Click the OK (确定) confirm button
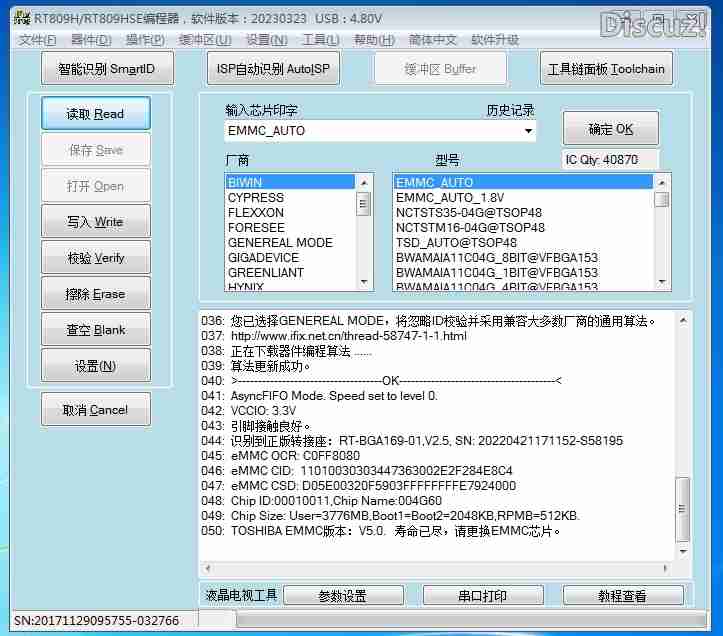 [x=610, y=129]
